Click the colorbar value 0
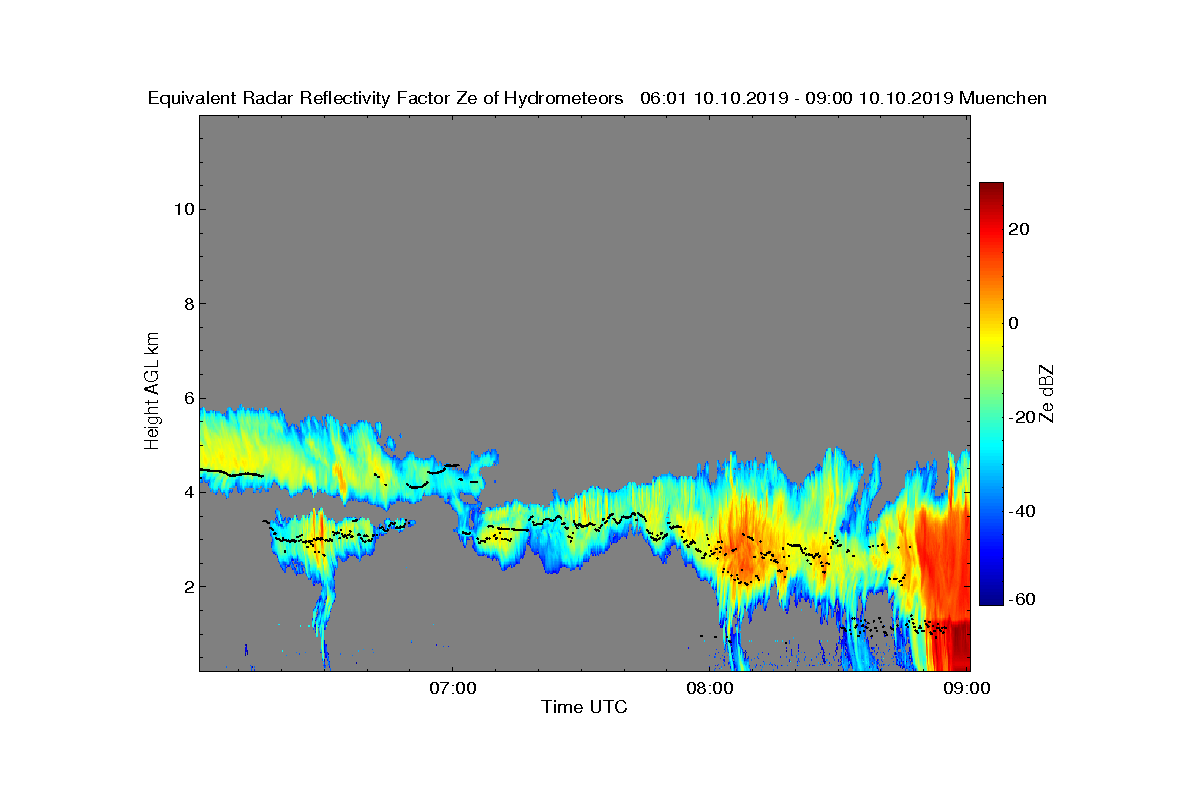Viewport: 1200px width, 800px height. (1014, 323)
